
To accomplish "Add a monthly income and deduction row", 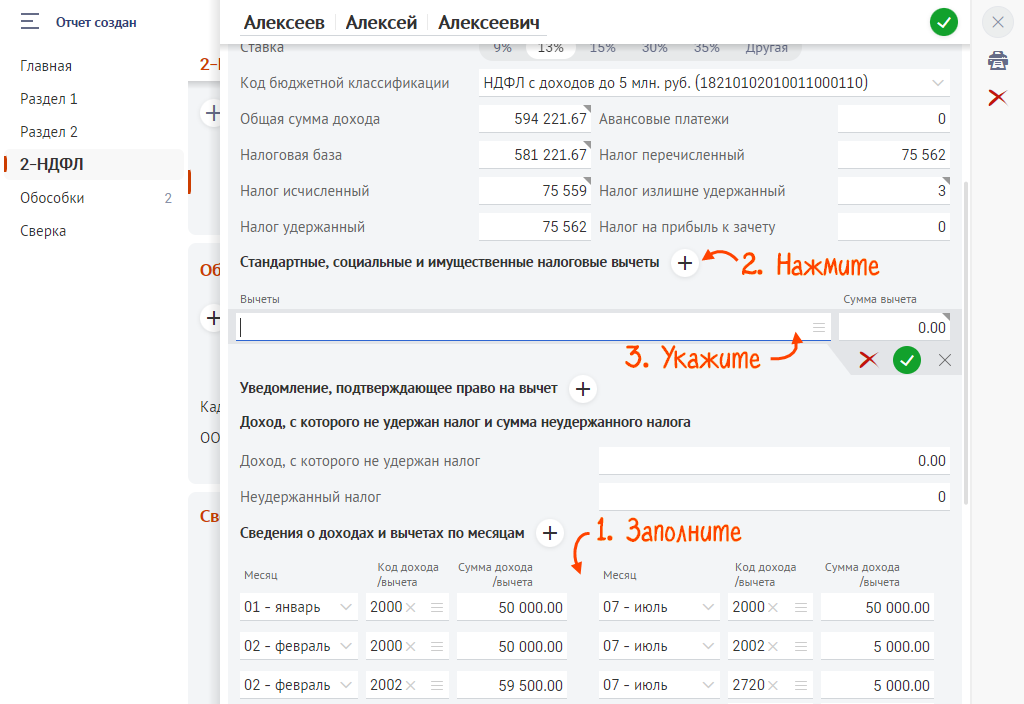I will coord(549,533).
